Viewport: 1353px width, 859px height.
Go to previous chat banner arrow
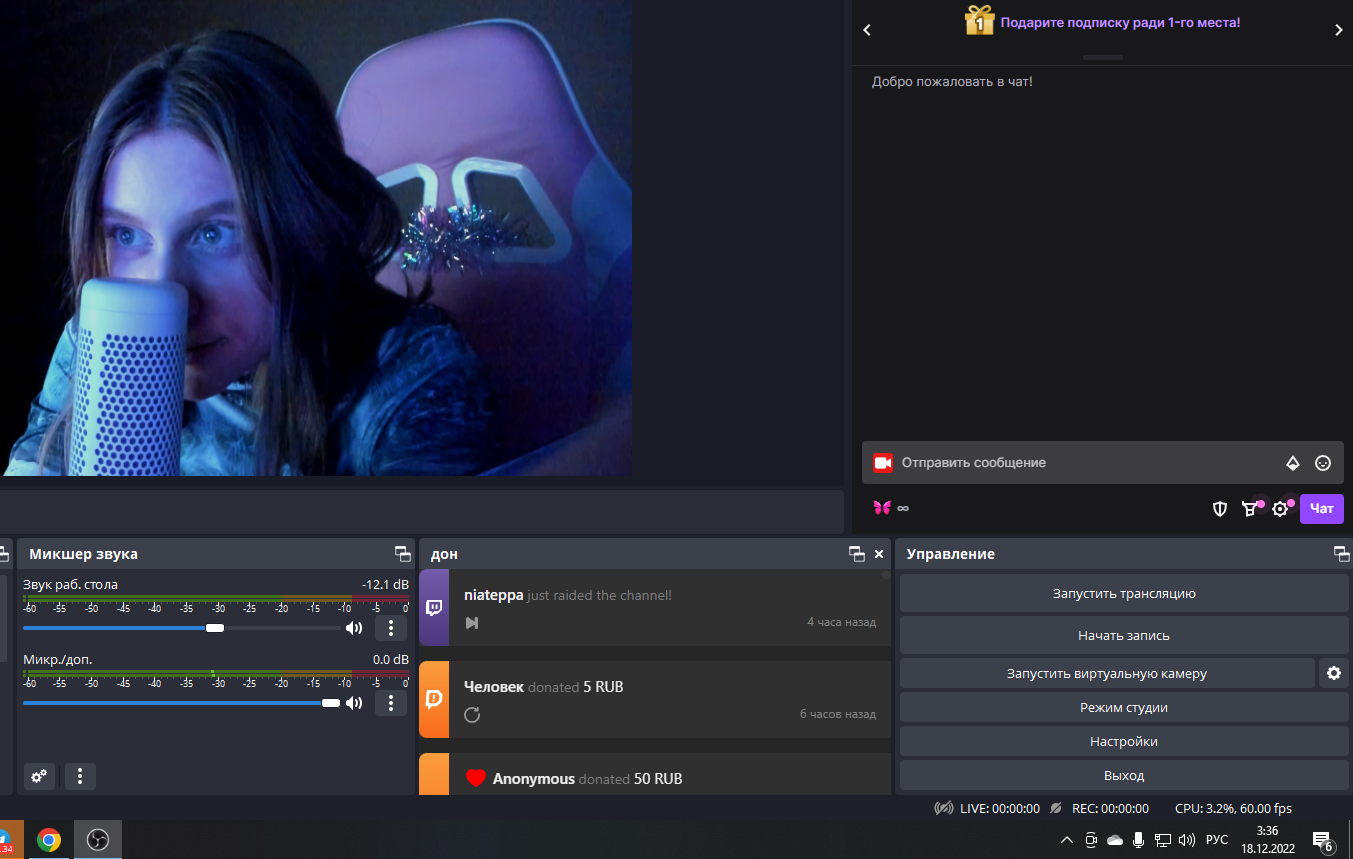(x=867, y=30)
